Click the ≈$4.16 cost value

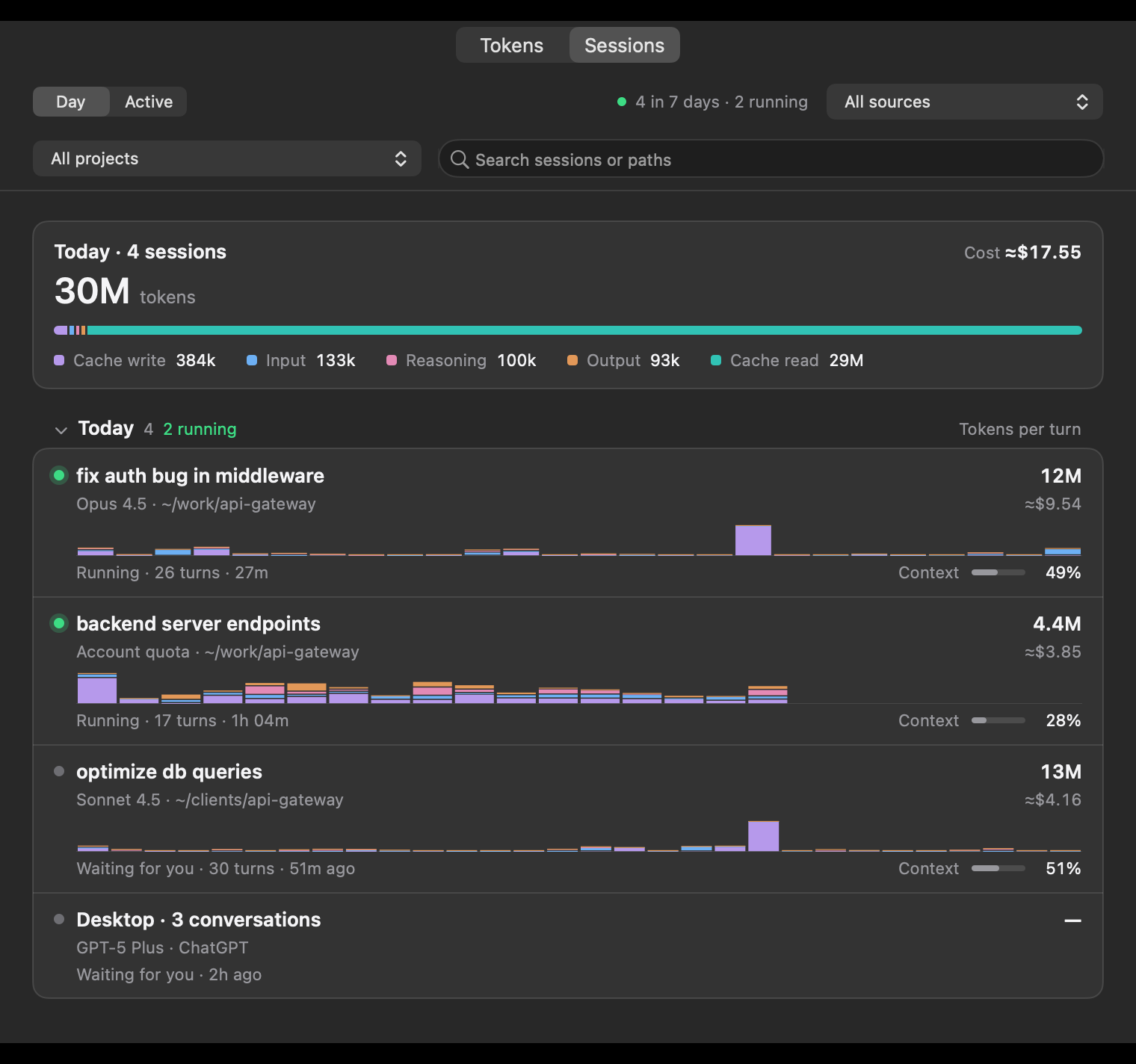tap(1053, 799)
